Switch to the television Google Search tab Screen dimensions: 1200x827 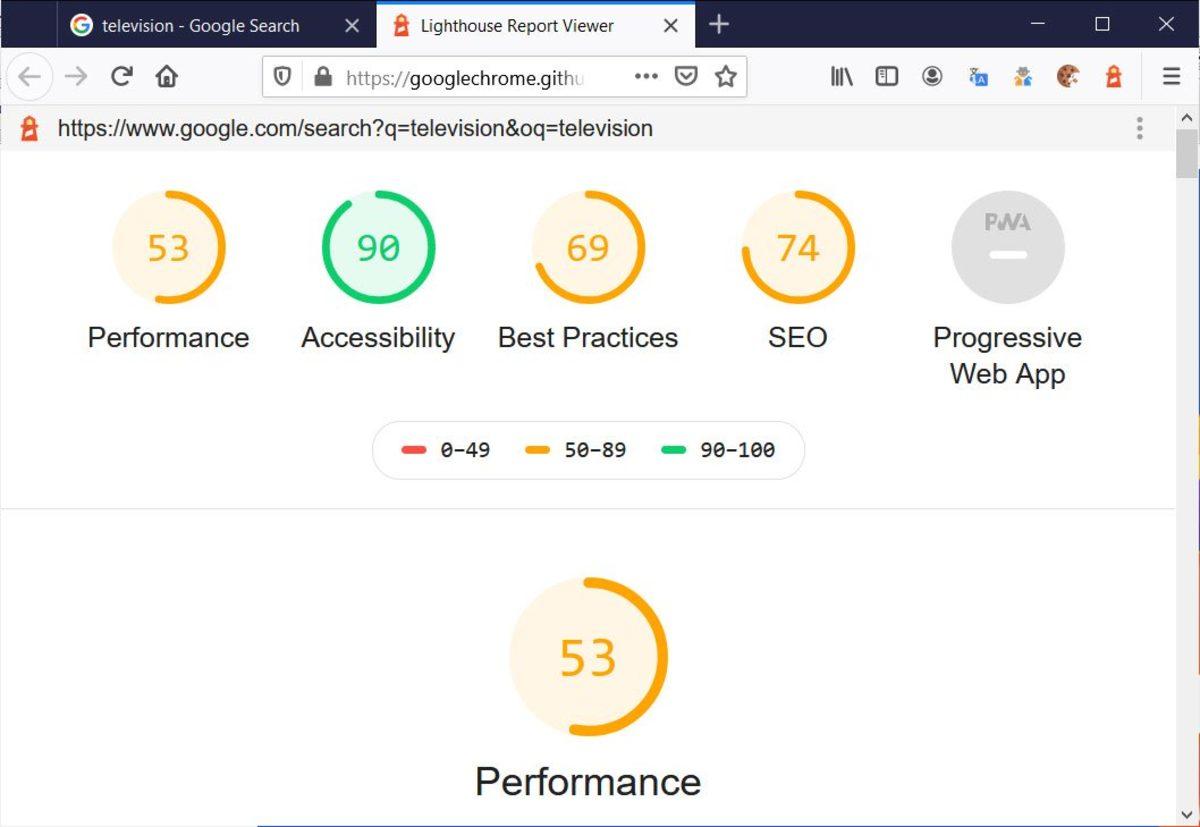(200, 26)
